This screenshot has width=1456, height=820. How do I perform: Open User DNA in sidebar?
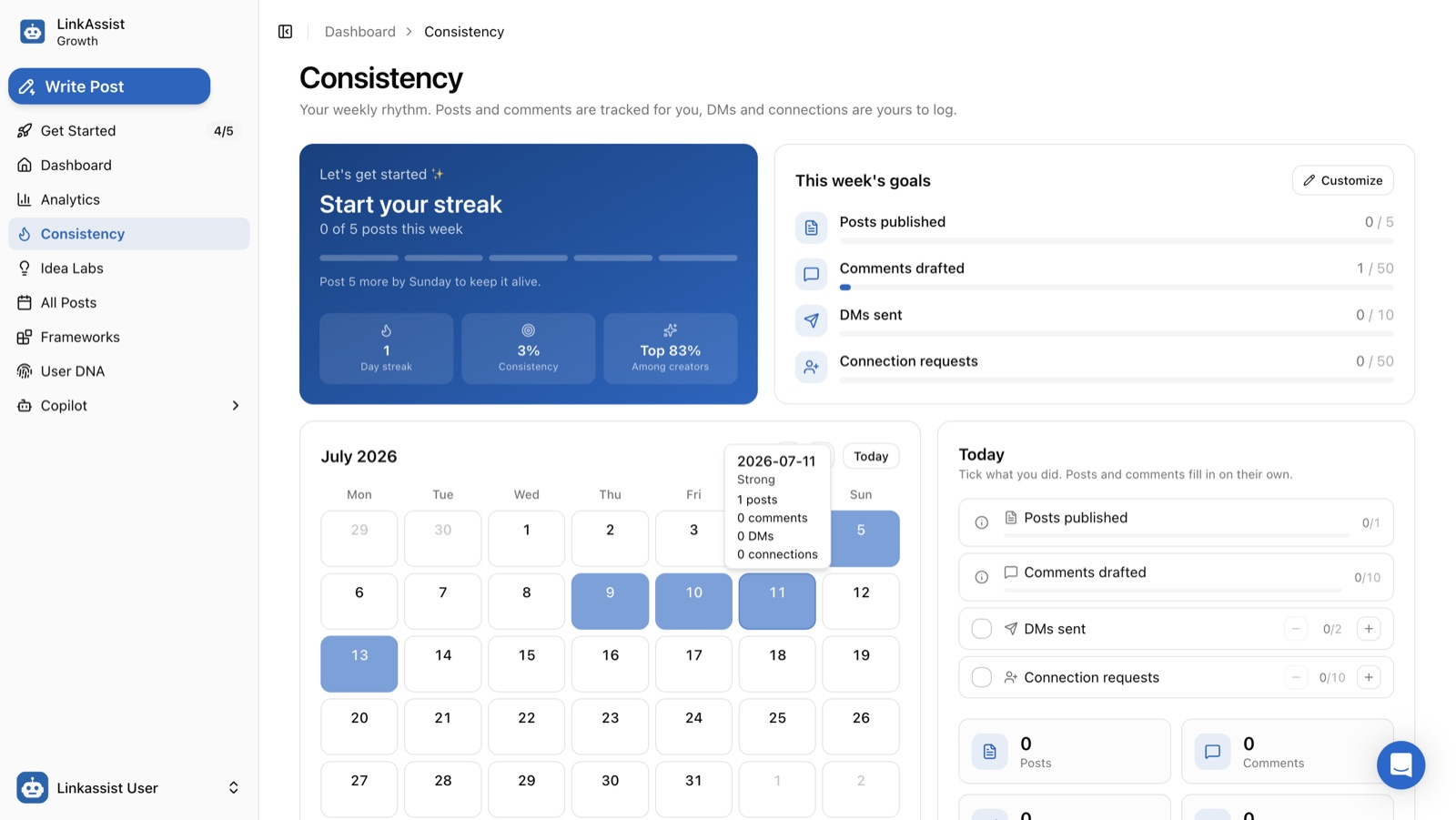[129, 371]
